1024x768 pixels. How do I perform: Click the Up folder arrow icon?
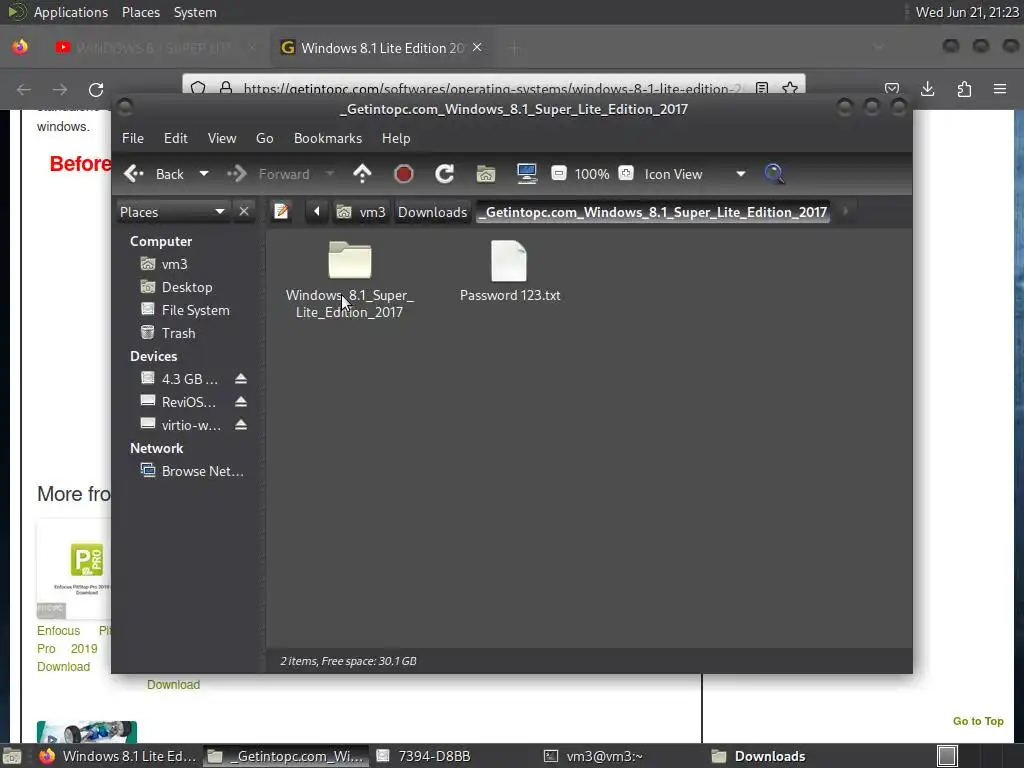(362, 174)
